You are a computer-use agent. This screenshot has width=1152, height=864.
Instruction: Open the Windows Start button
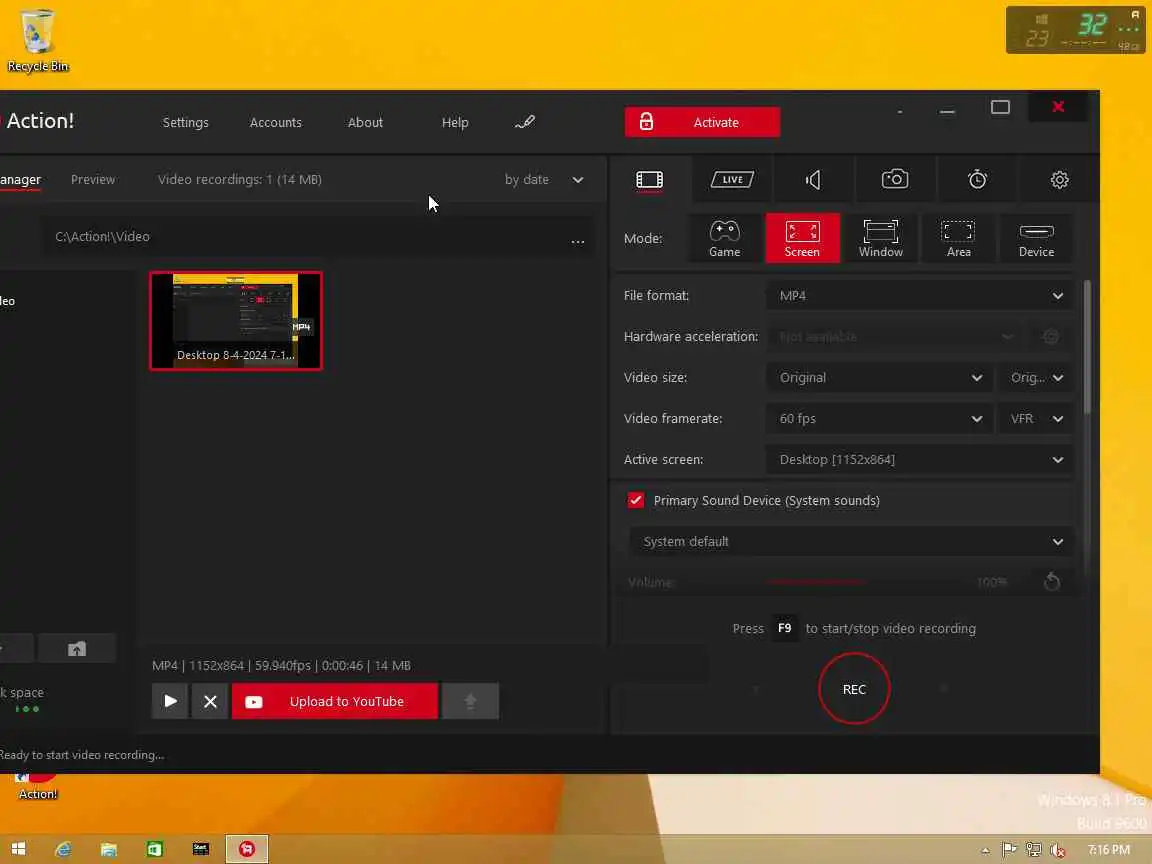pos(18,849)
